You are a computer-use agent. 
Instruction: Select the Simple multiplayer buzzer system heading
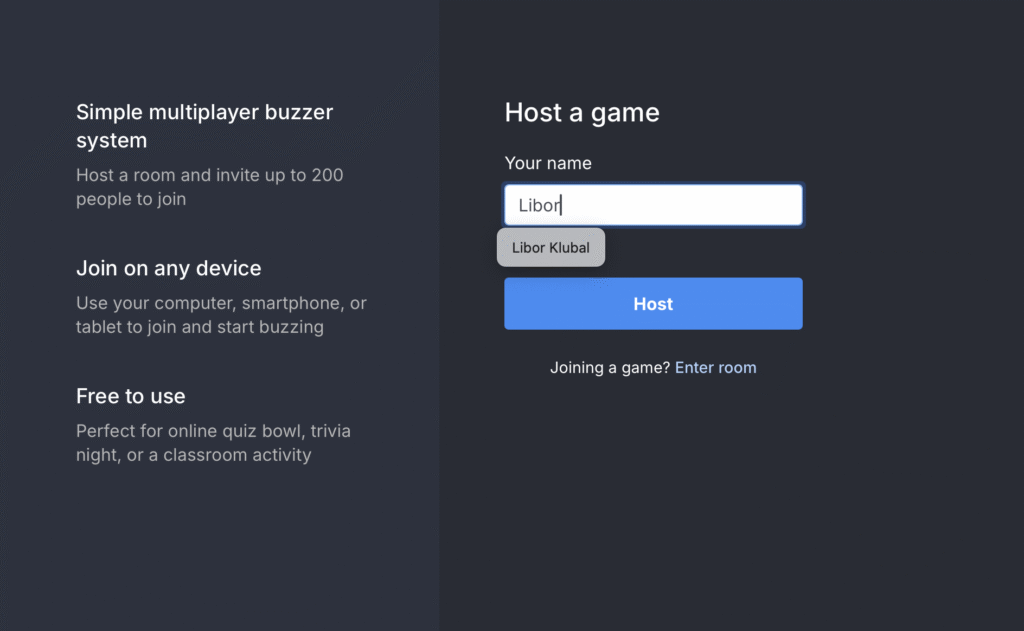tap(204, 126)
